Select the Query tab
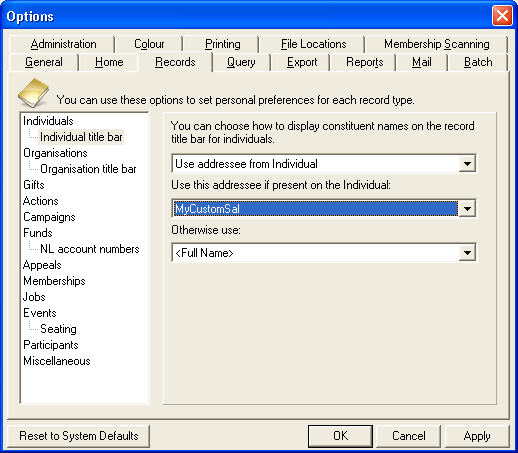Image resolution: width=518 pixels, height=453 pixels. pyautogui.click(x=241, y=62)
